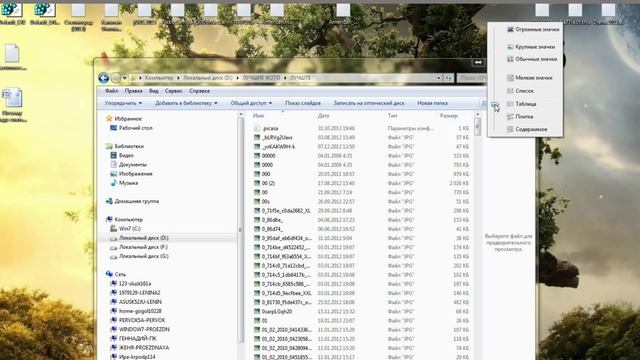
Task: Click the Компьютер icon in navigation pane
Action: 109,219
